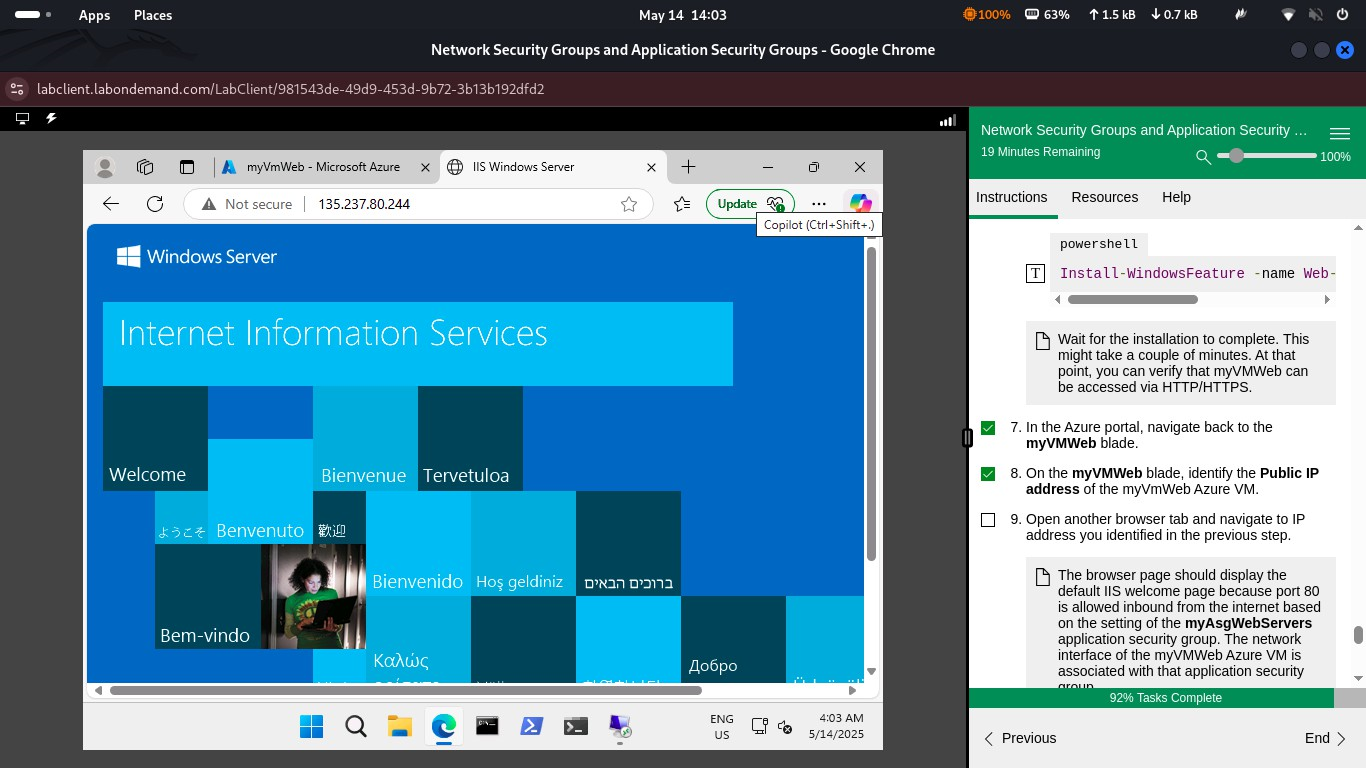
Task: Uncheck the completed step 7 checkbox
Action: [x=988, y=427]
